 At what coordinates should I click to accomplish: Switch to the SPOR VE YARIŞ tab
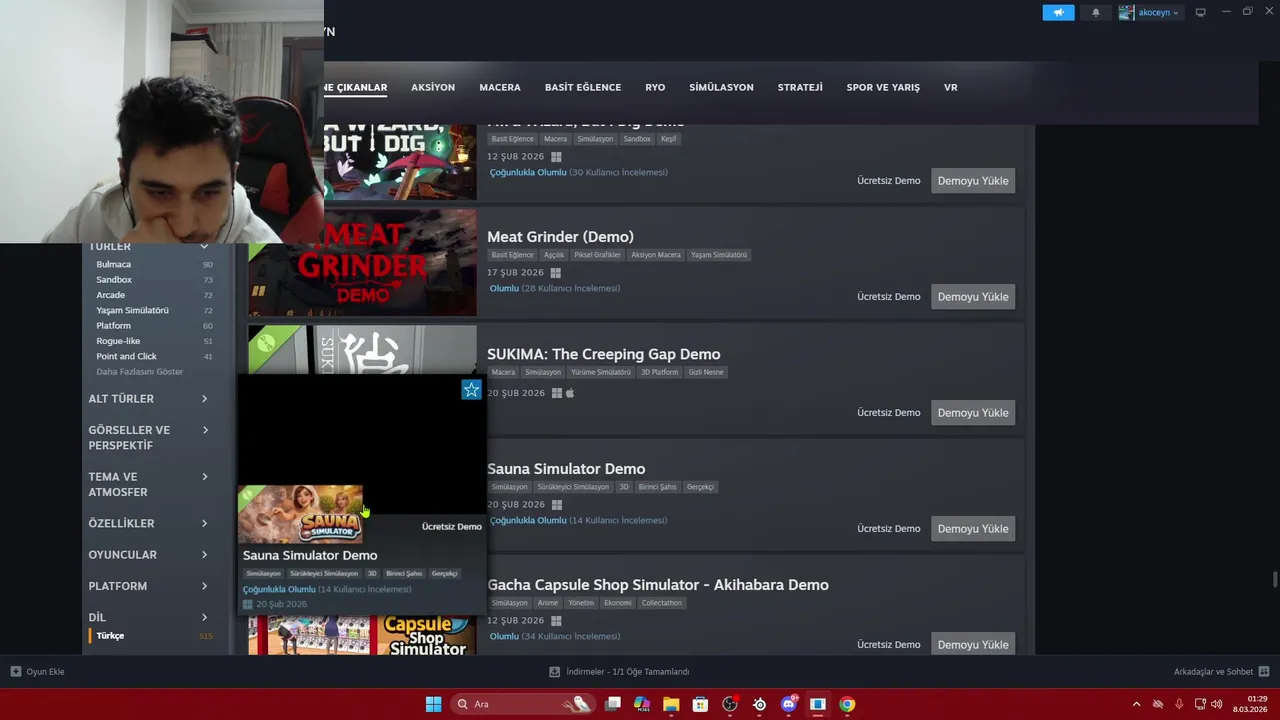tap(883, 87)
